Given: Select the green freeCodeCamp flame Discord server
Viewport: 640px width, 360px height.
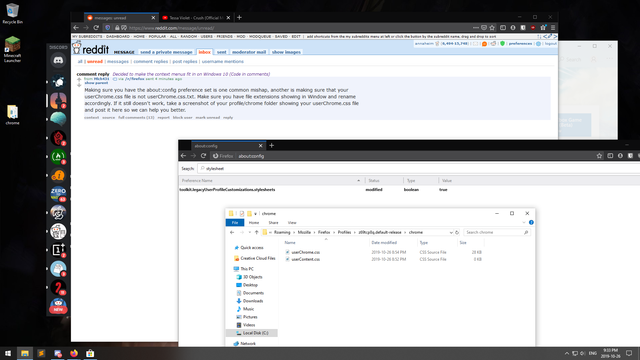Looking at the screenshot, I should click(58, 156).
